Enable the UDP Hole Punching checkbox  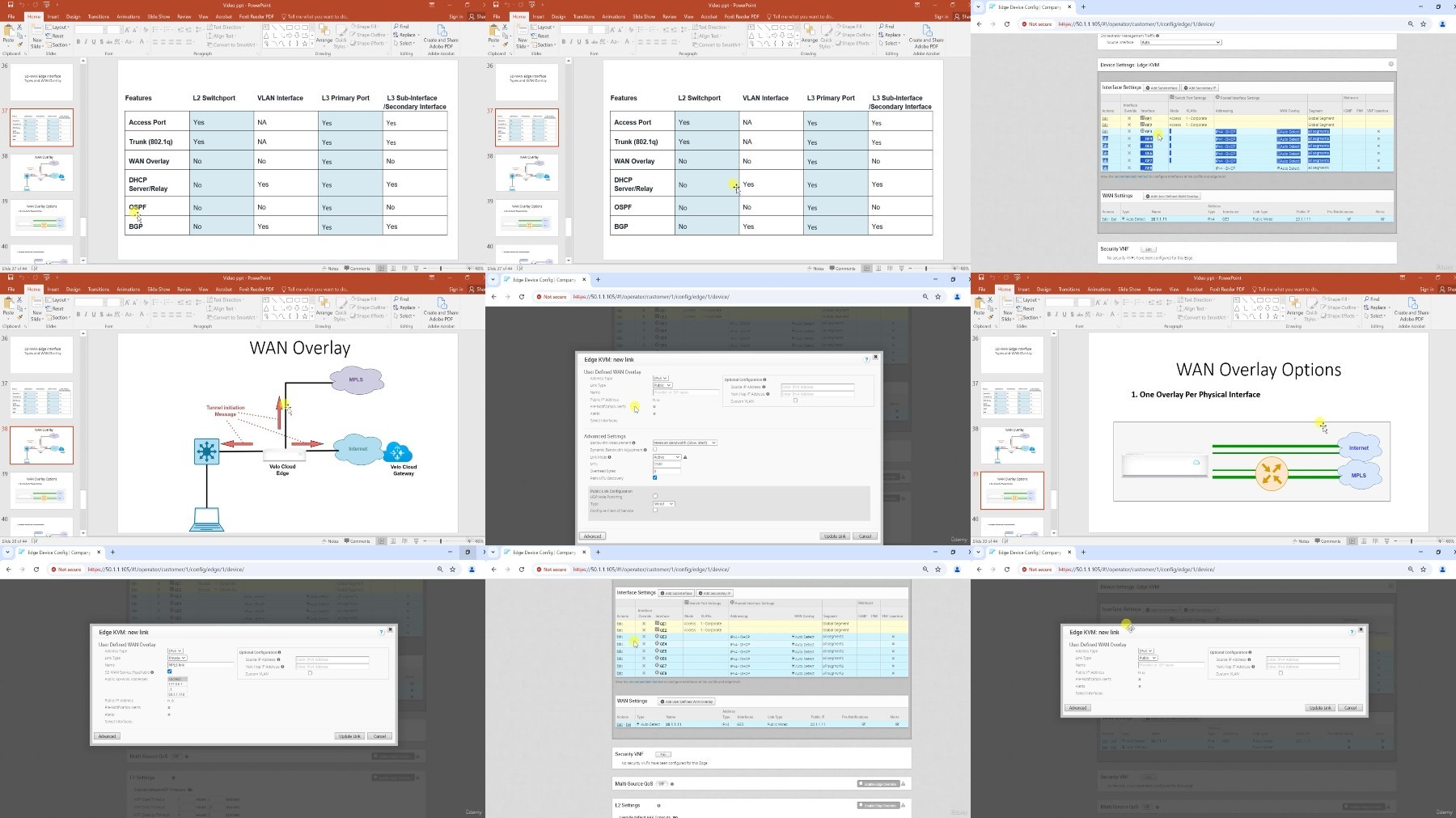(x=655, y=496)
